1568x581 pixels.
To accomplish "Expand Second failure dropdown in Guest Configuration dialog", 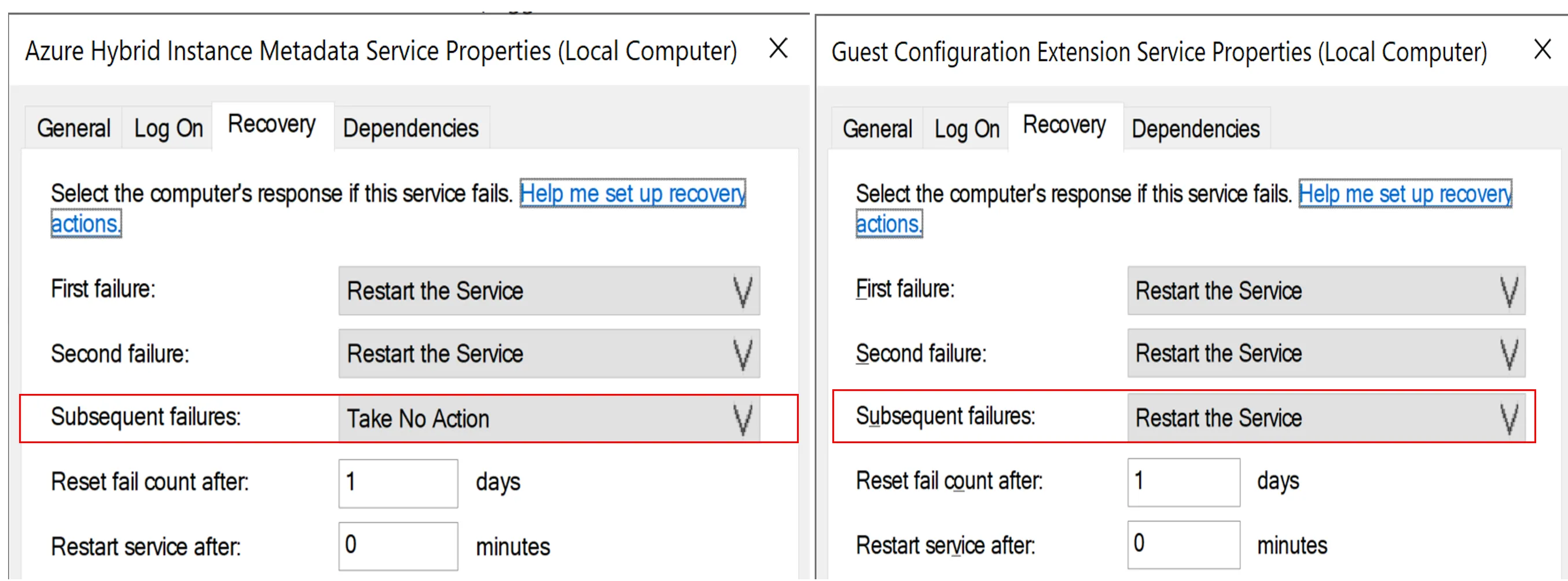I will click(x=1325, y=354).
